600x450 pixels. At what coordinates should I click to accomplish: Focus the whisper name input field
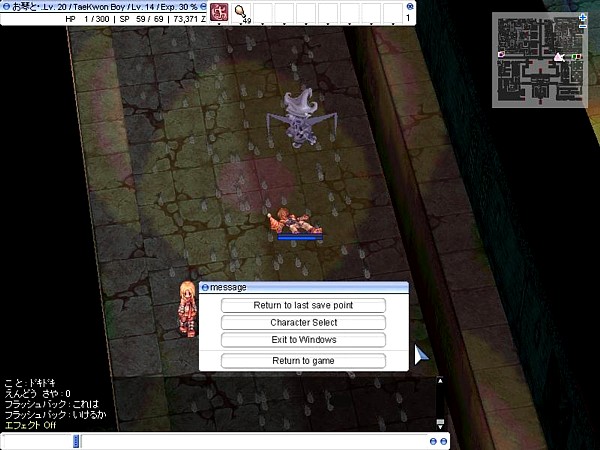38,441
